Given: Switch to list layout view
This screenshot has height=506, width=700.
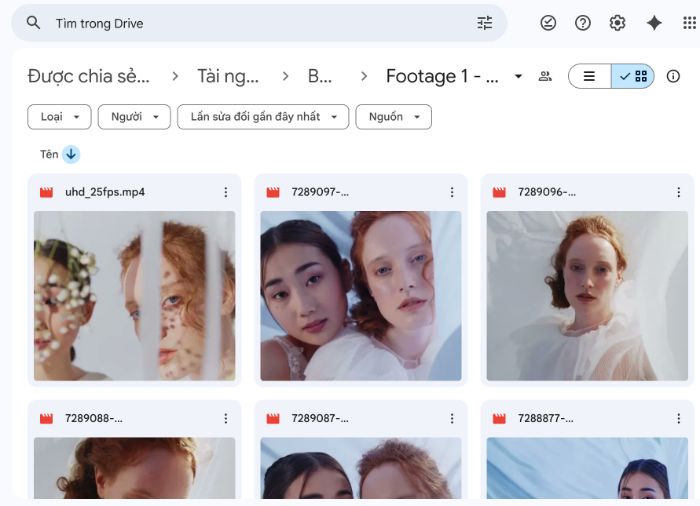Looking at the screenshot, I should pyautogui.click(x=590, y=76).
